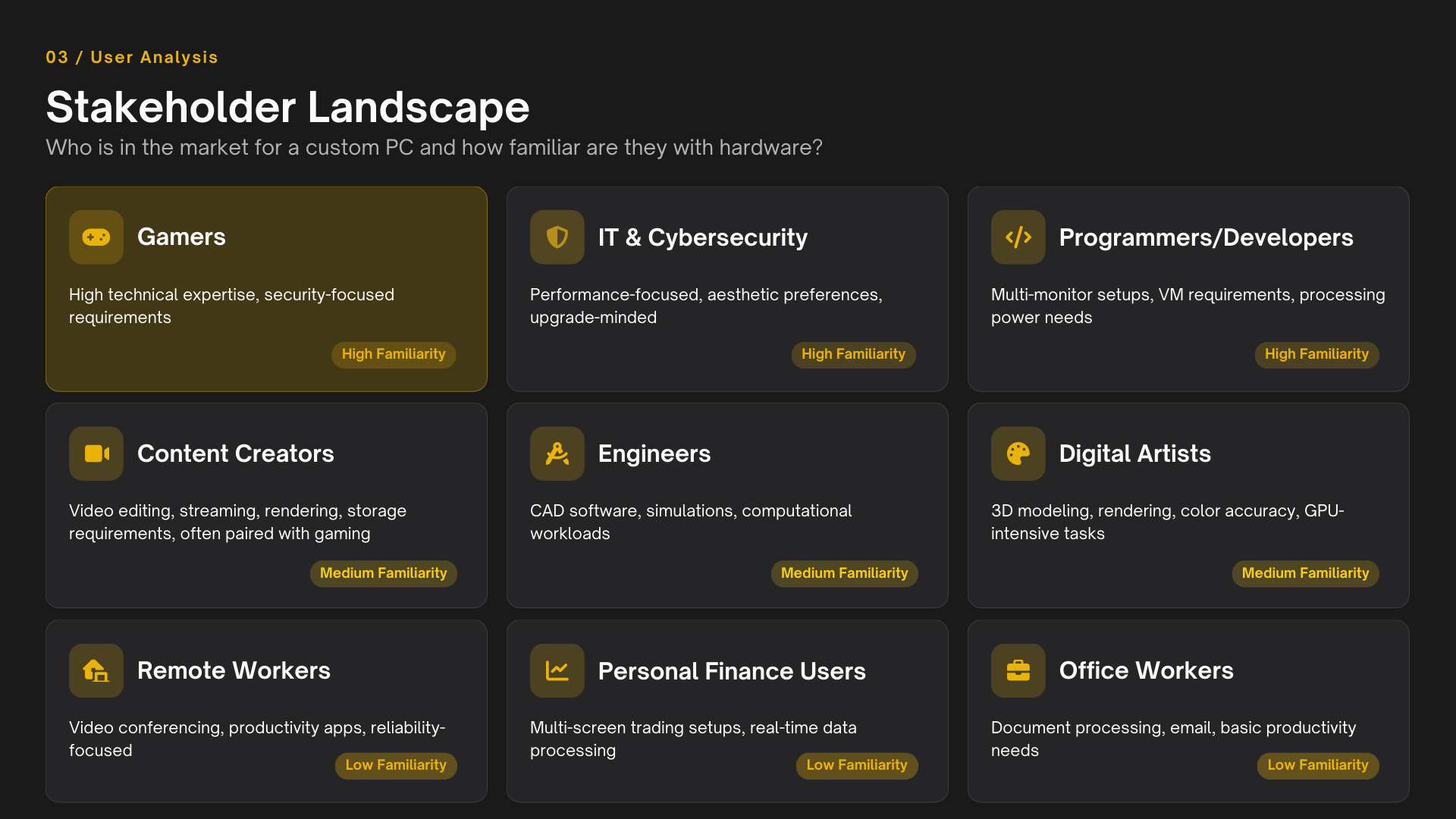The width and height of the screenshot is (1456, 819).
Task: Click the Content Creators video camera icon
Action: pos(96,453)
